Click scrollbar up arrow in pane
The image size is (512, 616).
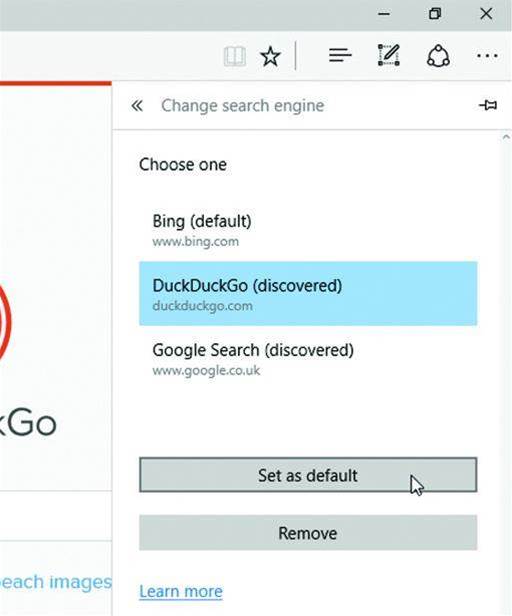[x=506, y=137]
